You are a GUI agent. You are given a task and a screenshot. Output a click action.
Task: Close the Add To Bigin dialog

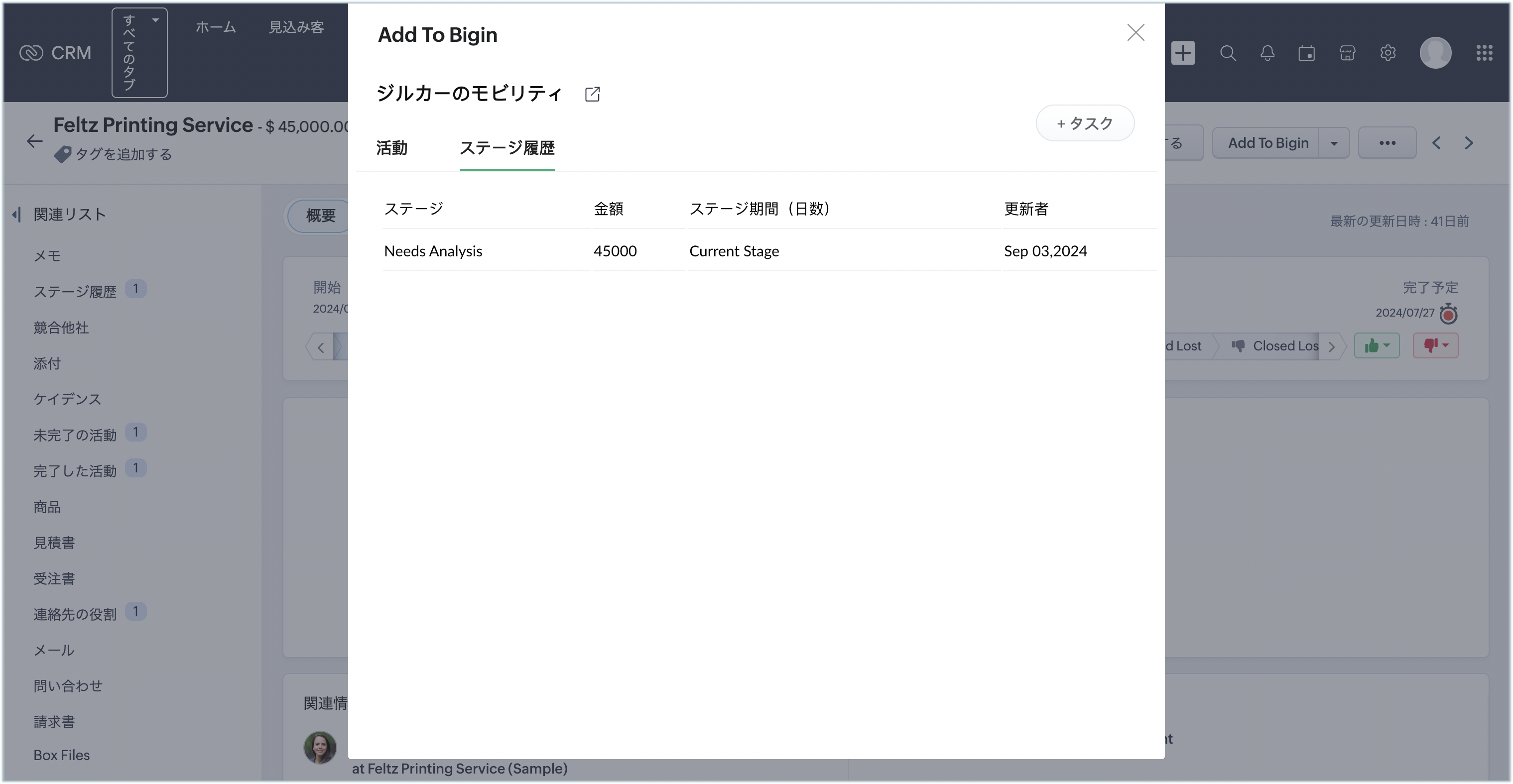[1135, 33]
